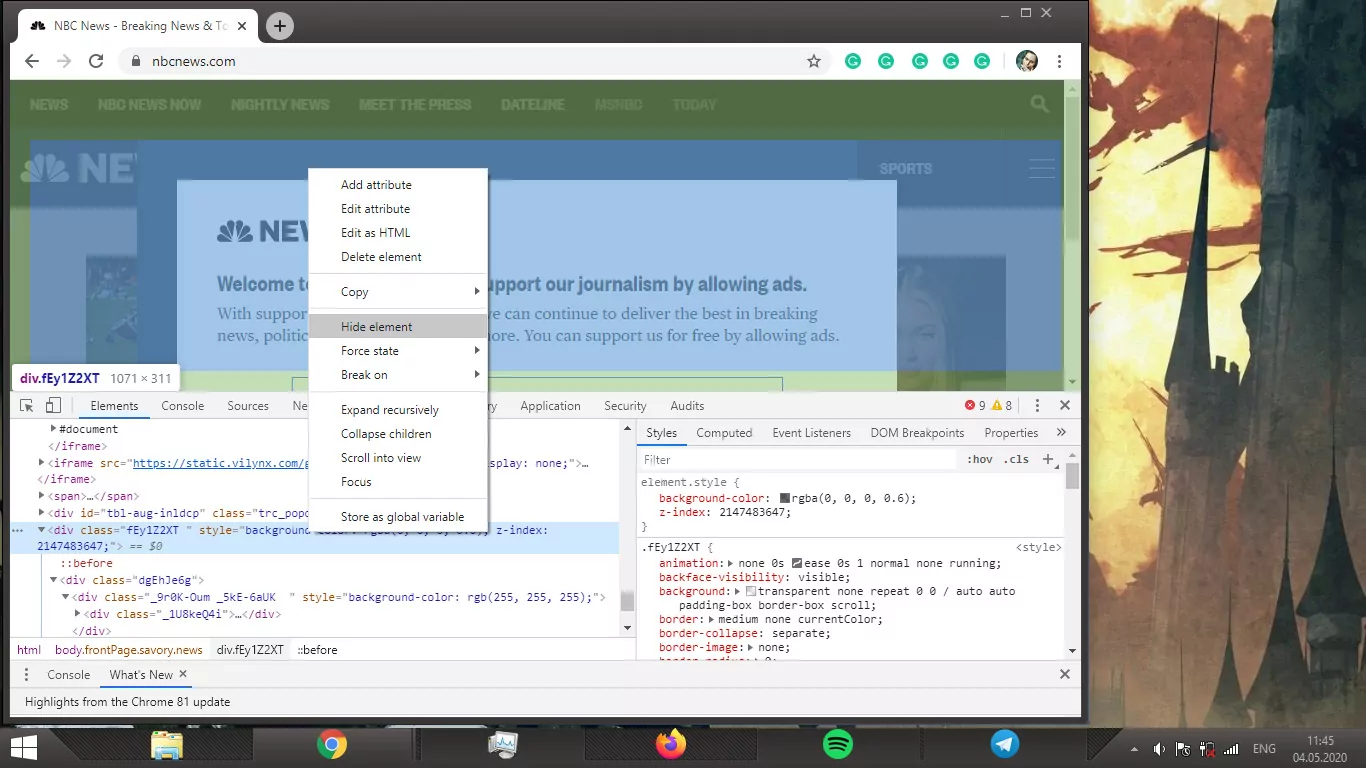Image resolution: width=1366 pixels, height=768 pixels.
Task: Click the Chrome taskbar icon
Action: pyautogui.click(x=332, y=745)
